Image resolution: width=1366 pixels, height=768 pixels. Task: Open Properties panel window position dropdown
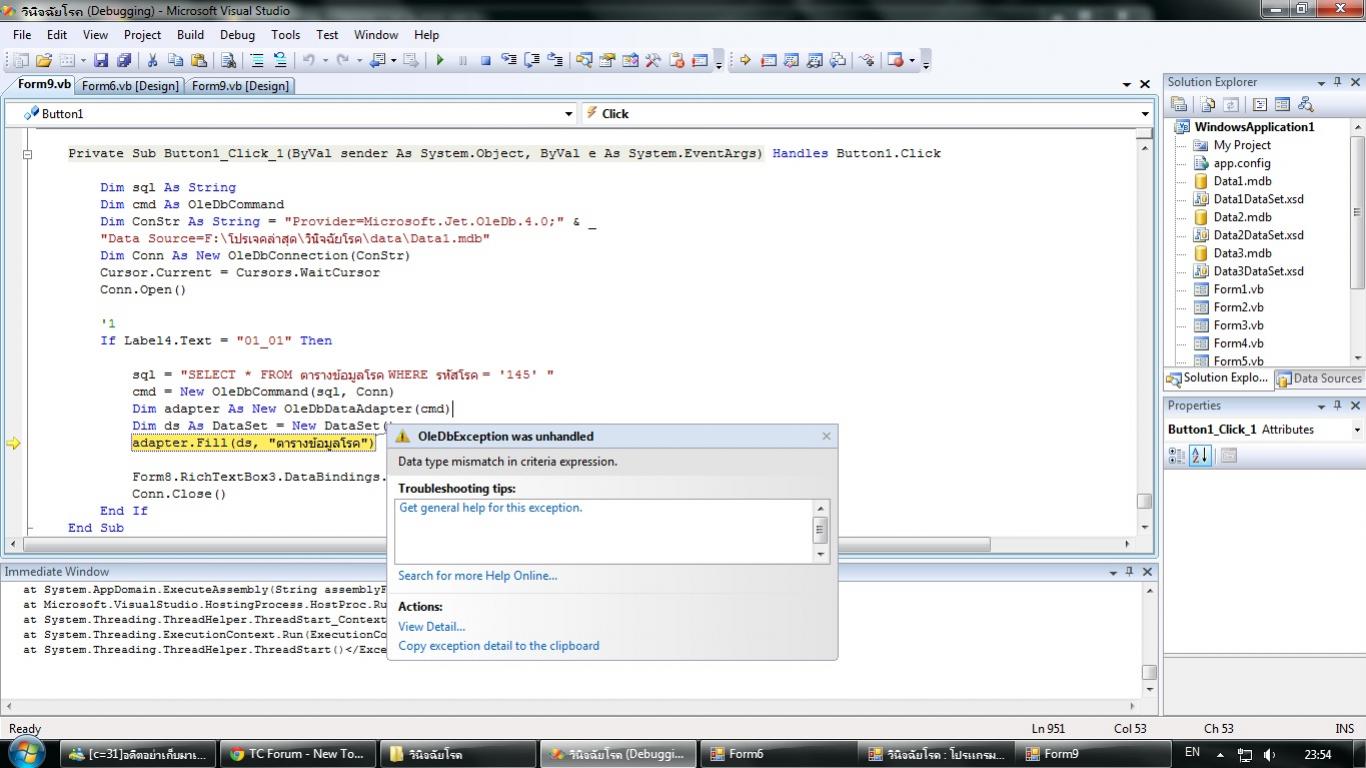tap(1321, 405)
